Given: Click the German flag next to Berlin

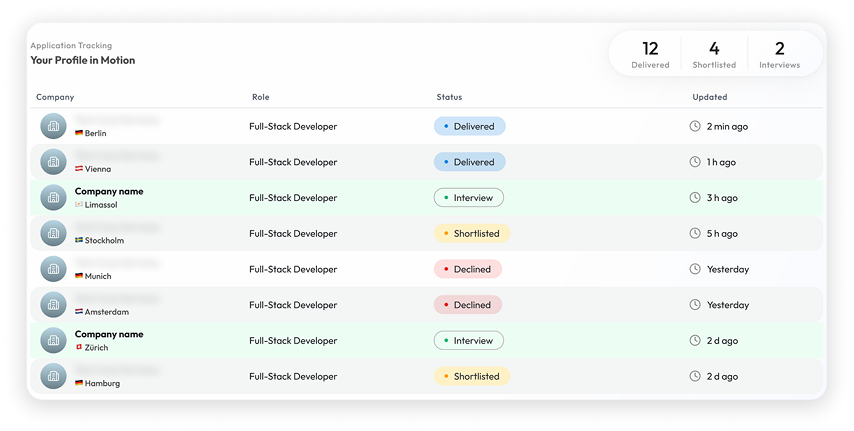Looking at the screenshot, I should pyautogui.click(x=79, y=133).
